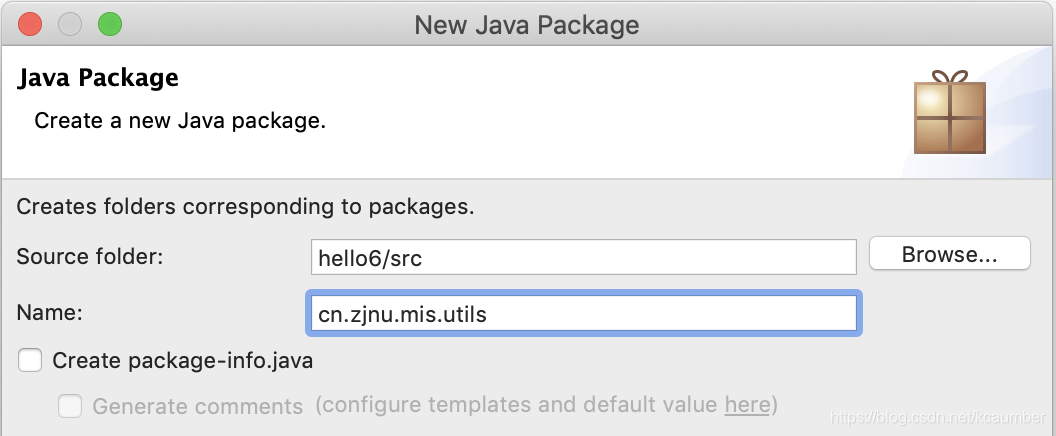Click the Create package-info.java label text

coord(182,361)
